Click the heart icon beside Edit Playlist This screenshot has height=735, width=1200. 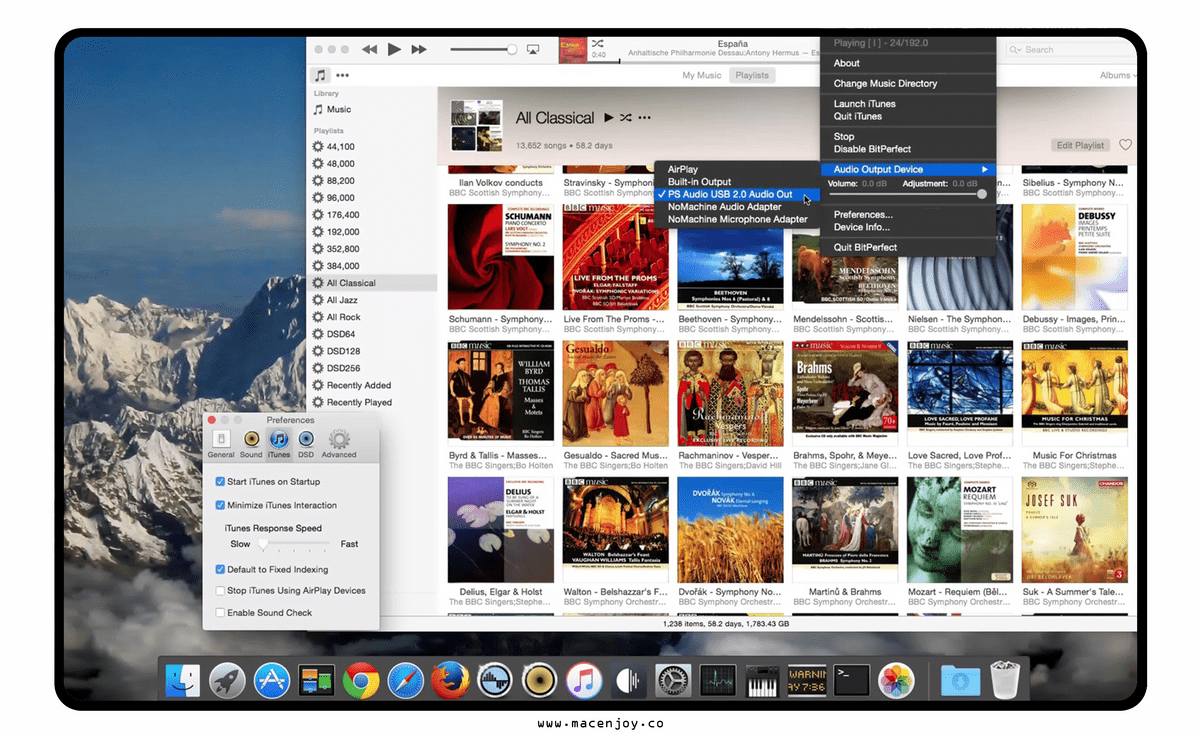coord(1125,145)
